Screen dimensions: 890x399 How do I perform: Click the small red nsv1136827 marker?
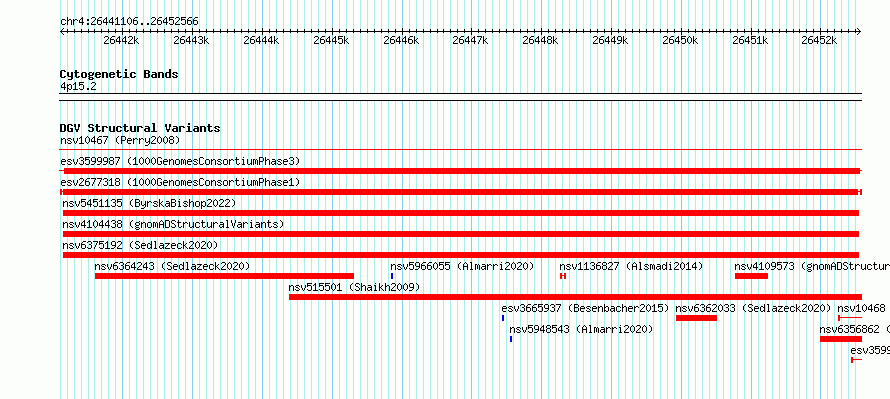click(x=563, y=276)
